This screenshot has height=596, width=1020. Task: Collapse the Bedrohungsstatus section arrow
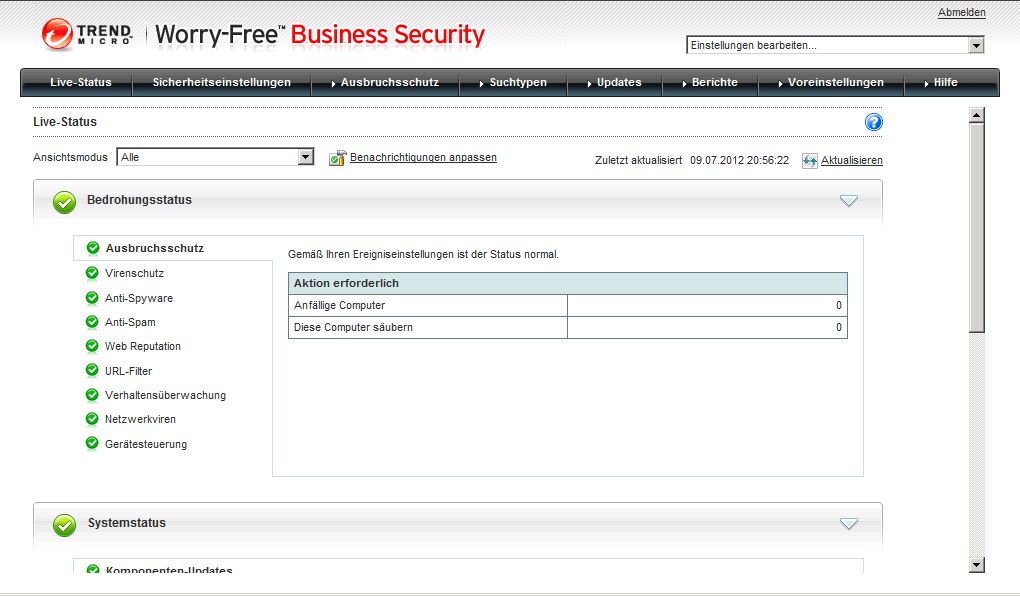[849, 201]
